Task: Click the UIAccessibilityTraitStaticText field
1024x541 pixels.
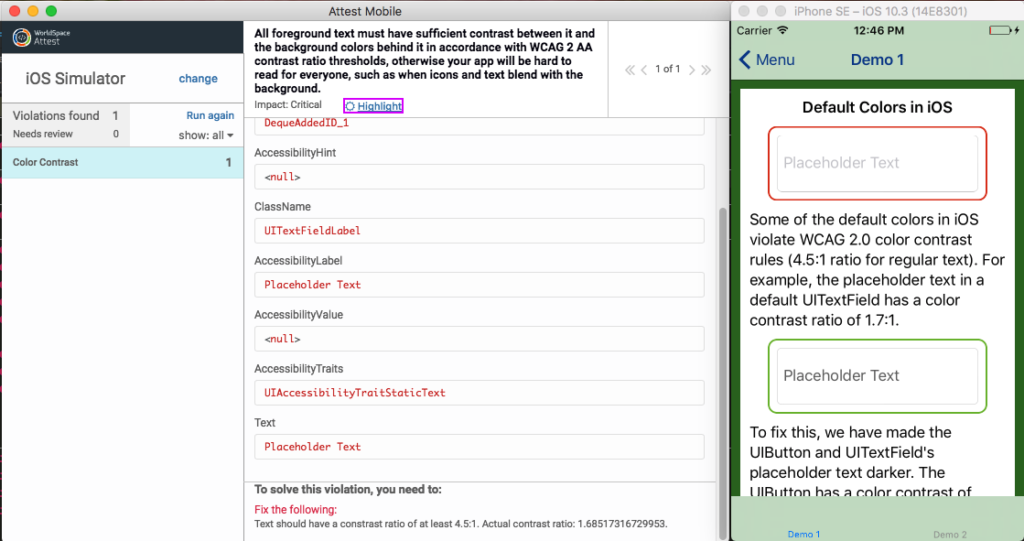Action: [479, 393]
